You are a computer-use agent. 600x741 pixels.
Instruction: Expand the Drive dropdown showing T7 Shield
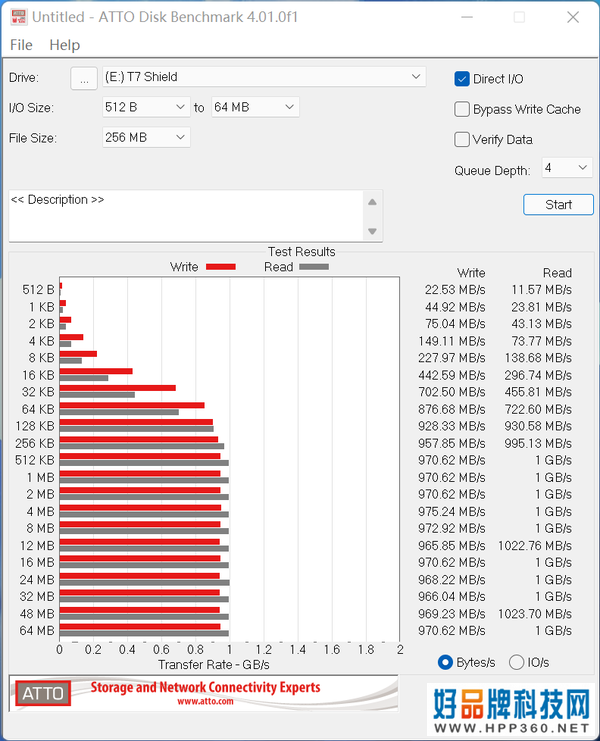pyautogui.click(x=264, y=77)
